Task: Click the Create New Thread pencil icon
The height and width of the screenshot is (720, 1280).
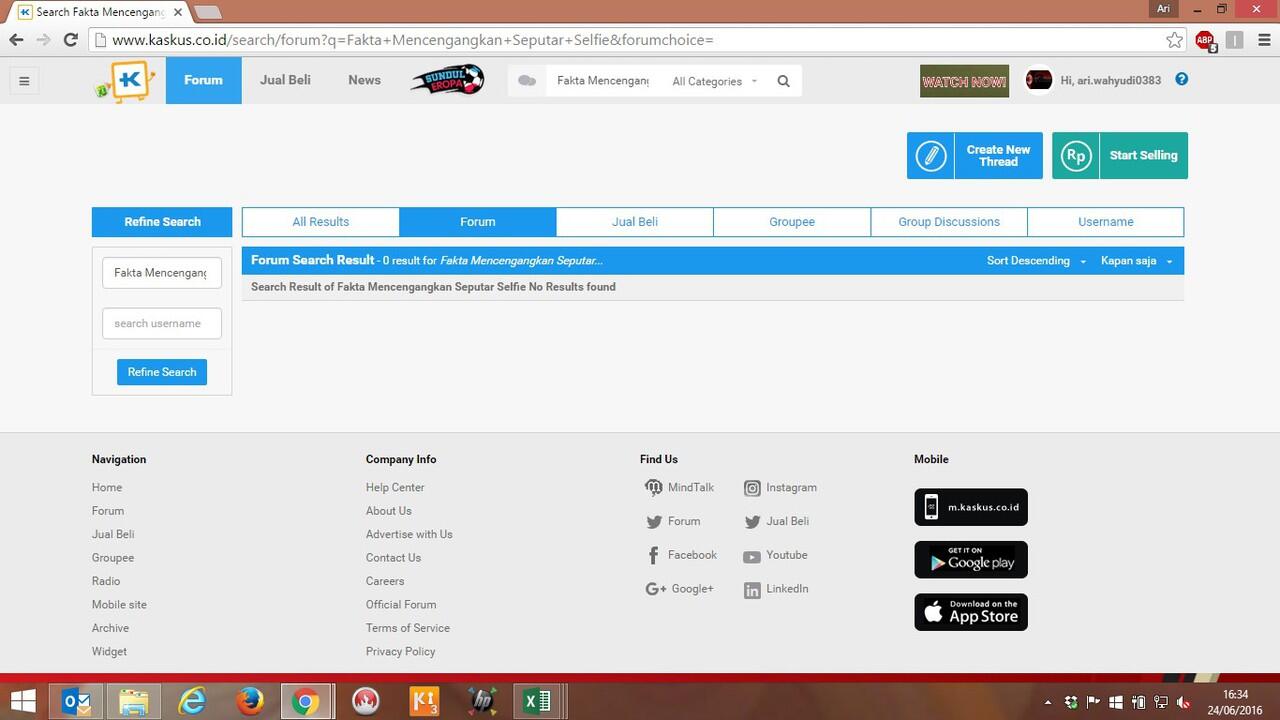Action: point(931,156)
